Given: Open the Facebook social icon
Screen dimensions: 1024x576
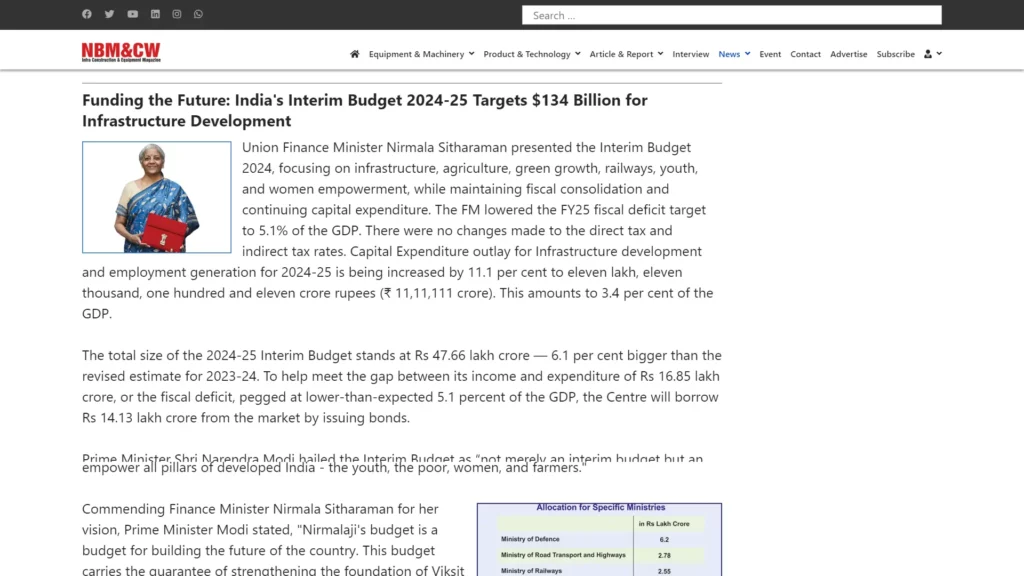Looking at the screenshot, I should 87,14.
